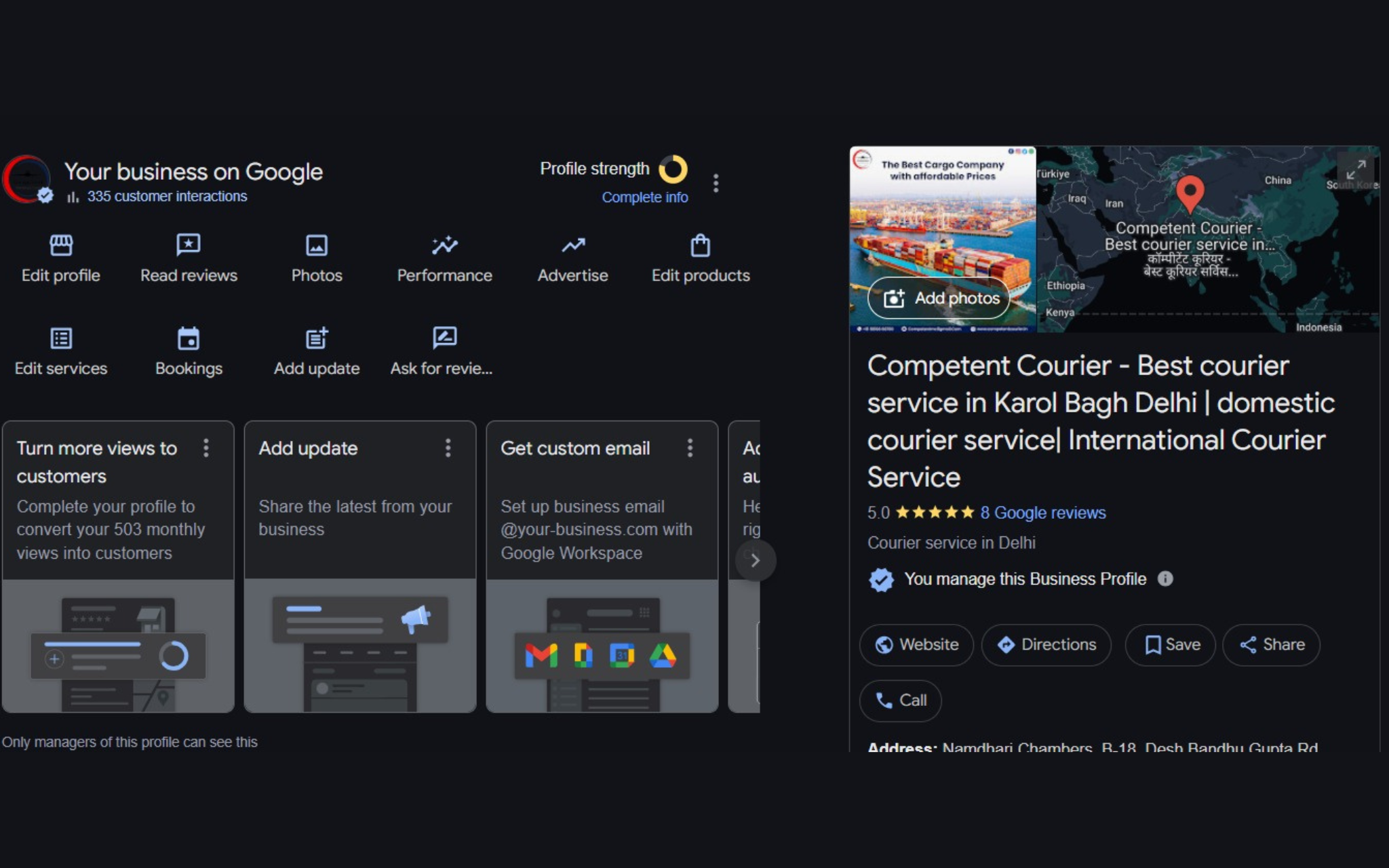Open options menu on Add update card
Viewport: 1389px width, 868px height.
[448, 448]
